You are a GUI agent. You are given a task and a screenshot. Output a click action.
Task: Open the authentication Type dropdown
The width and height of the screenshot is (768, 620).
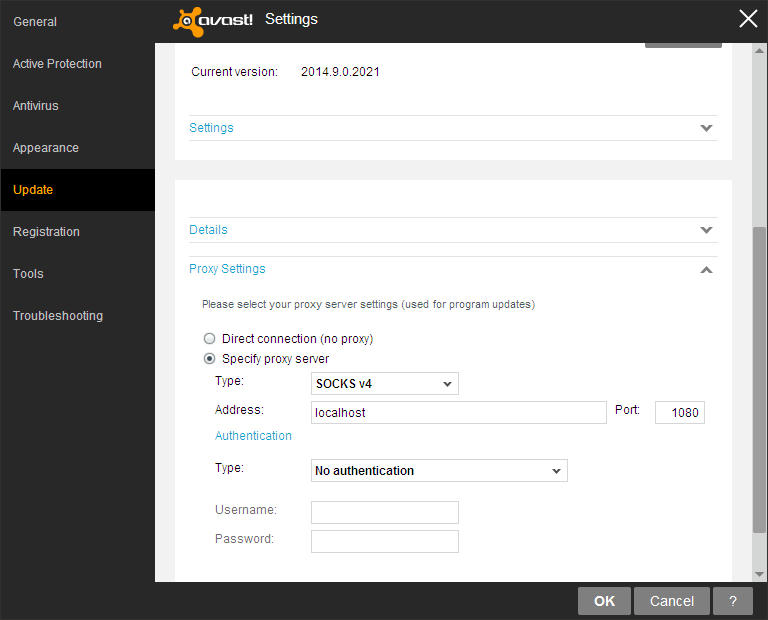[x=439, y=471]
